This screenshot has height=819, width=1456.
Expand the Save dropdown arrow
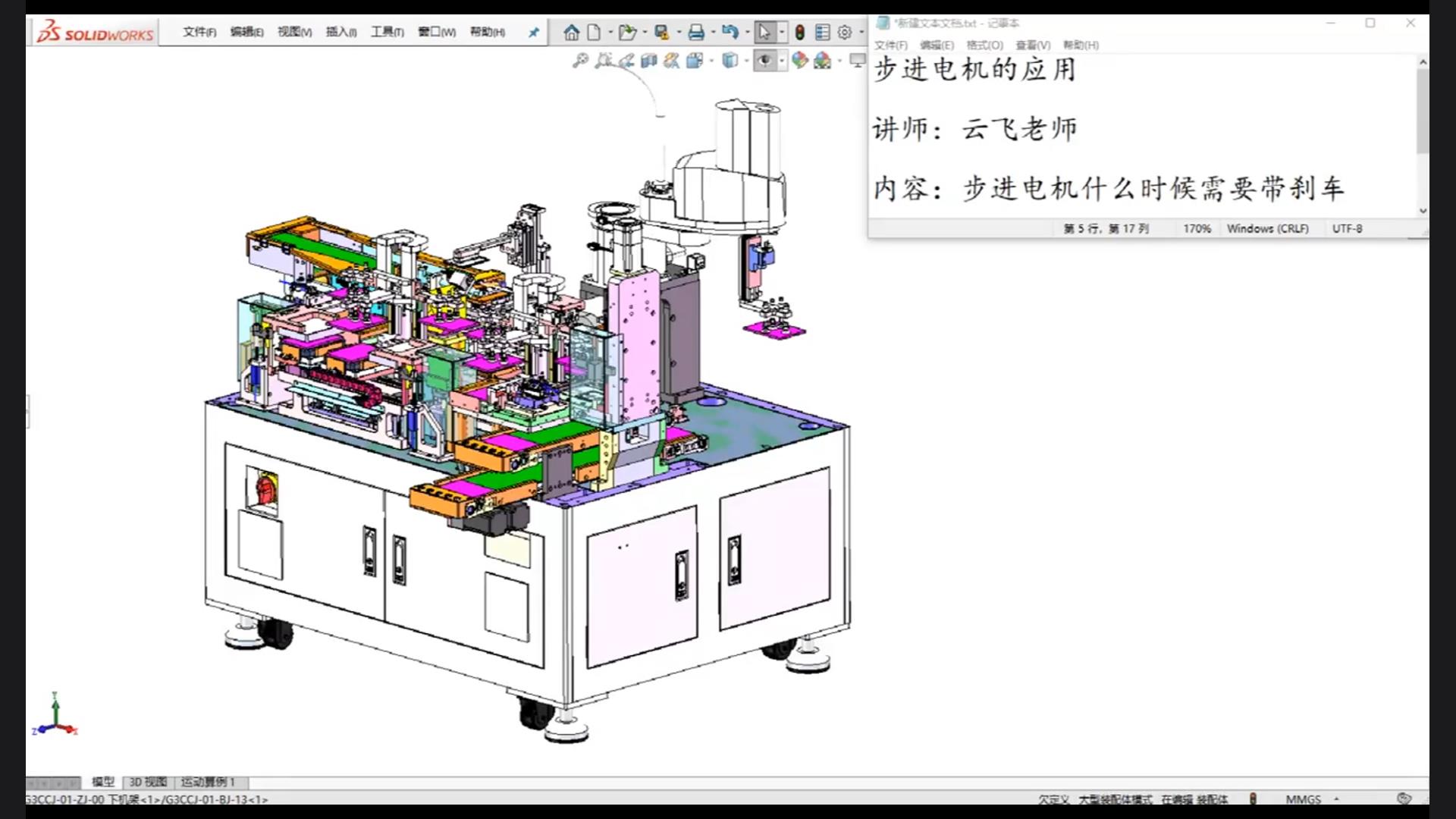point(679,33)
